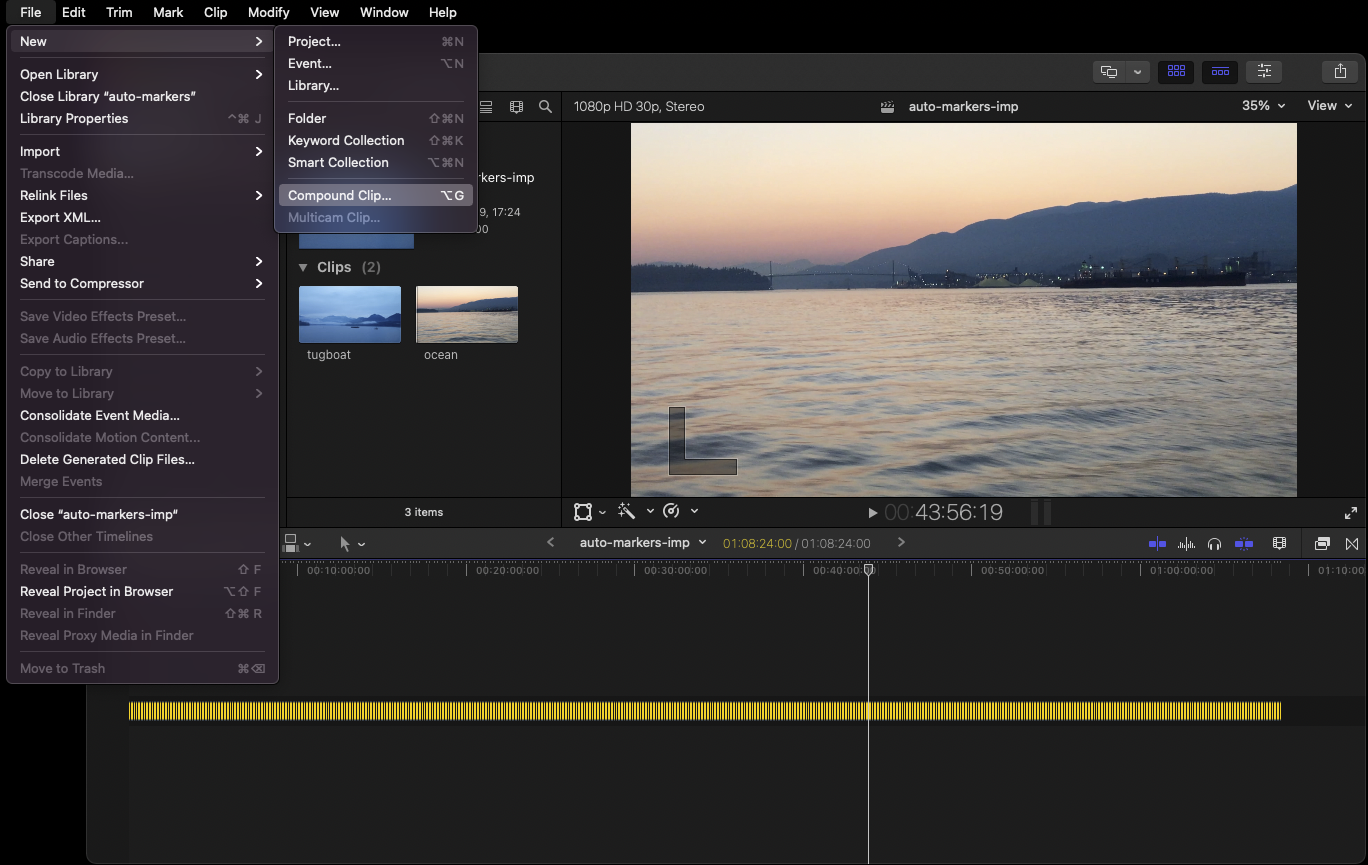The height and width of the screenshot is (865, 1368).
Task: Open the viewer View options dropdown
Action: [x=1329, y=106]
